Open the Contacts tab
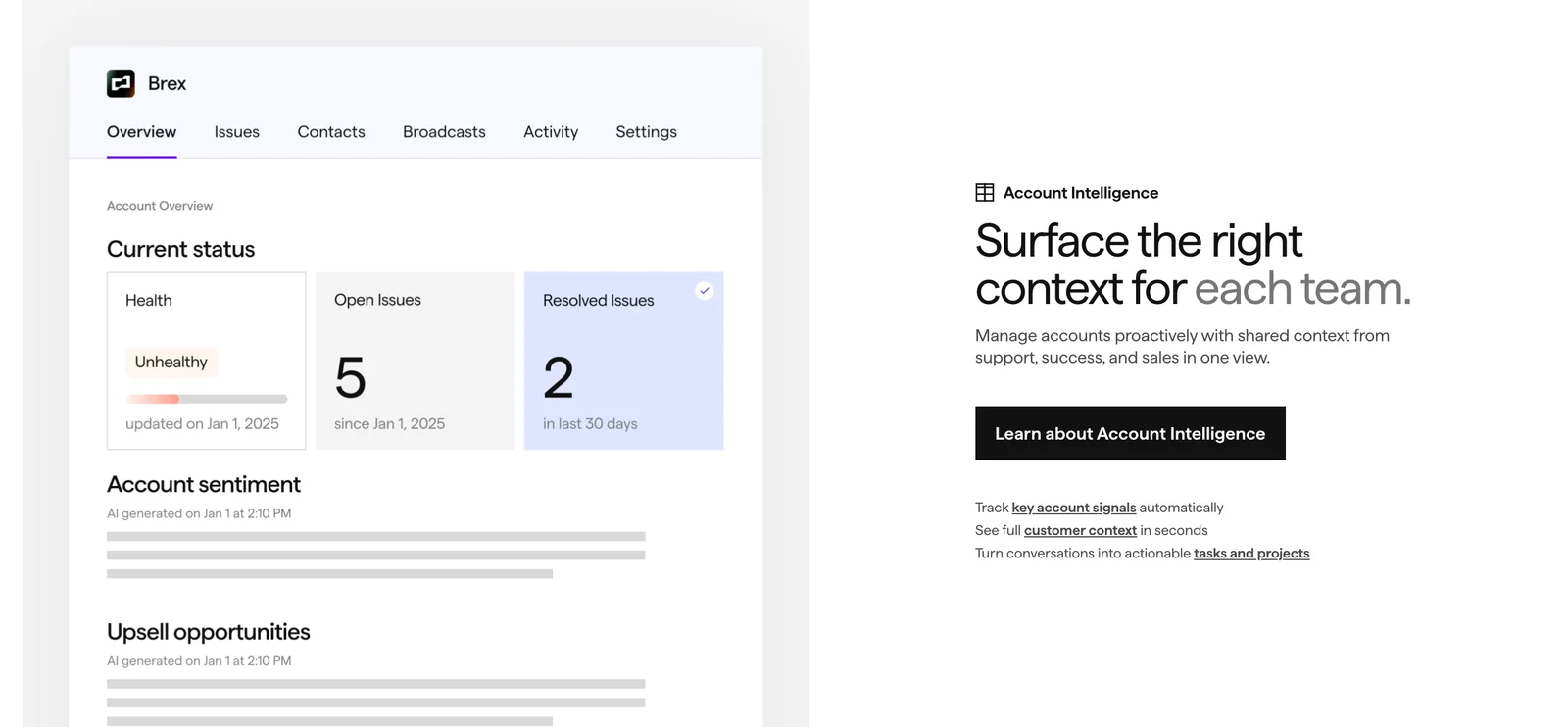Screen dimensions: 1568x727 point(331,132)
